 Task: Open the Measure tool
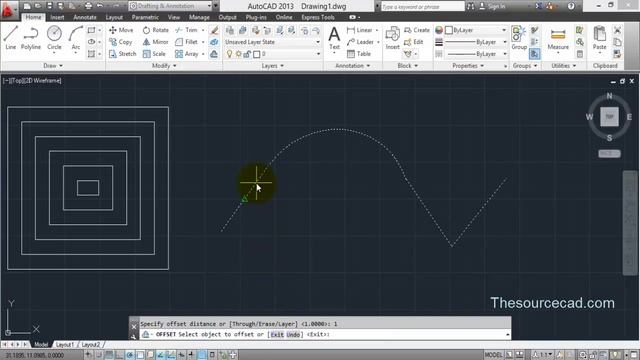click(x=558, y=39)
